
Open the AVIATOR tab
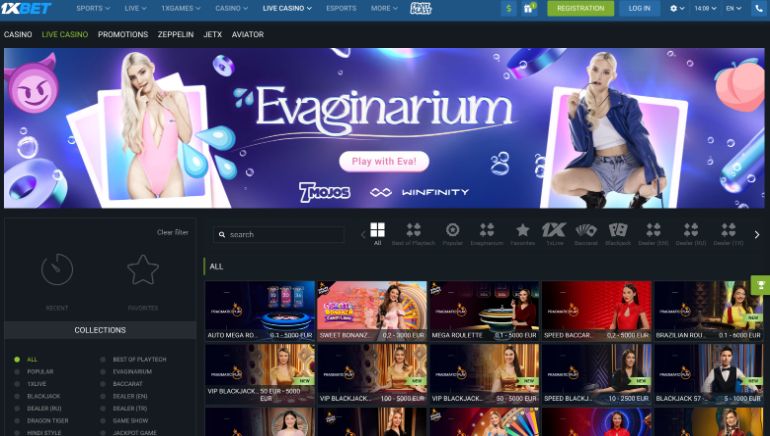pyautogui.click(x=248, y=34)
